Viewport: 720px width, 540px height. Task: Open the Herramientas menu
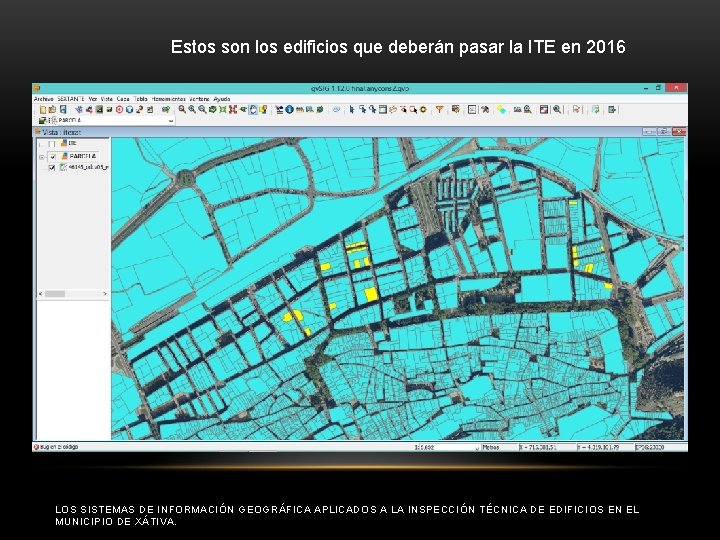pos(169,99)
